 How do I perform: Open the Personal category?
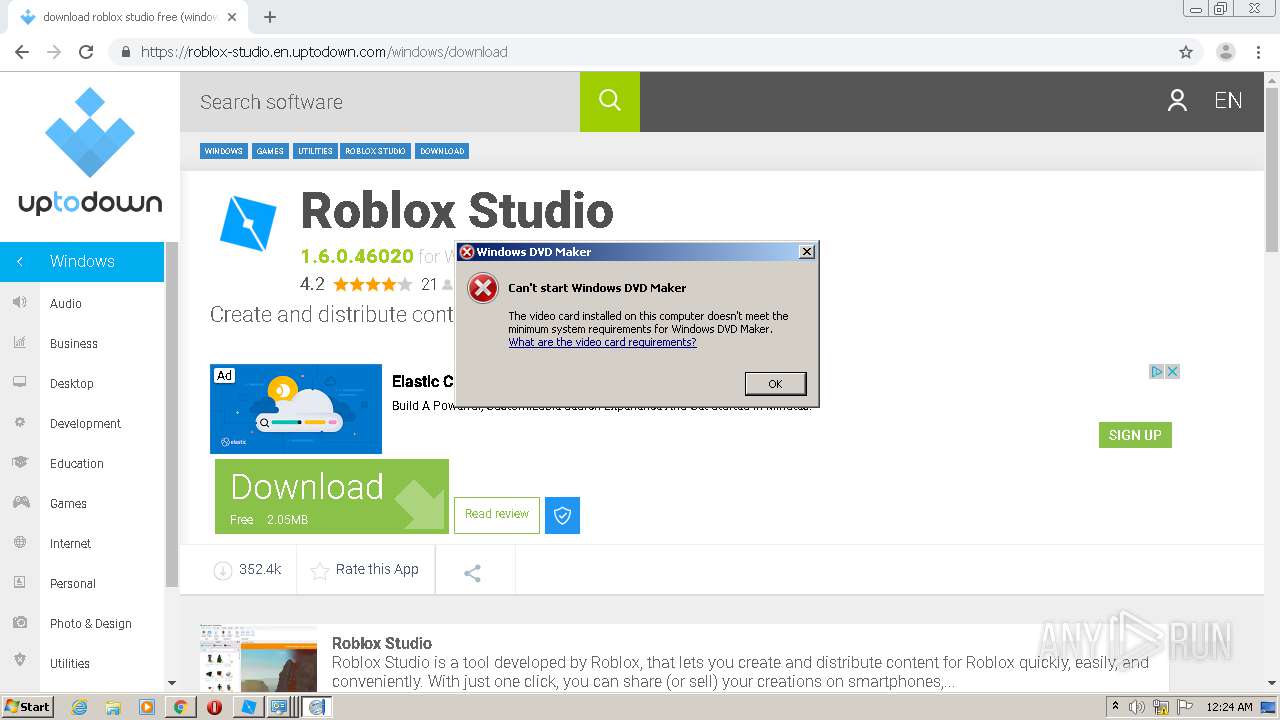73,583
